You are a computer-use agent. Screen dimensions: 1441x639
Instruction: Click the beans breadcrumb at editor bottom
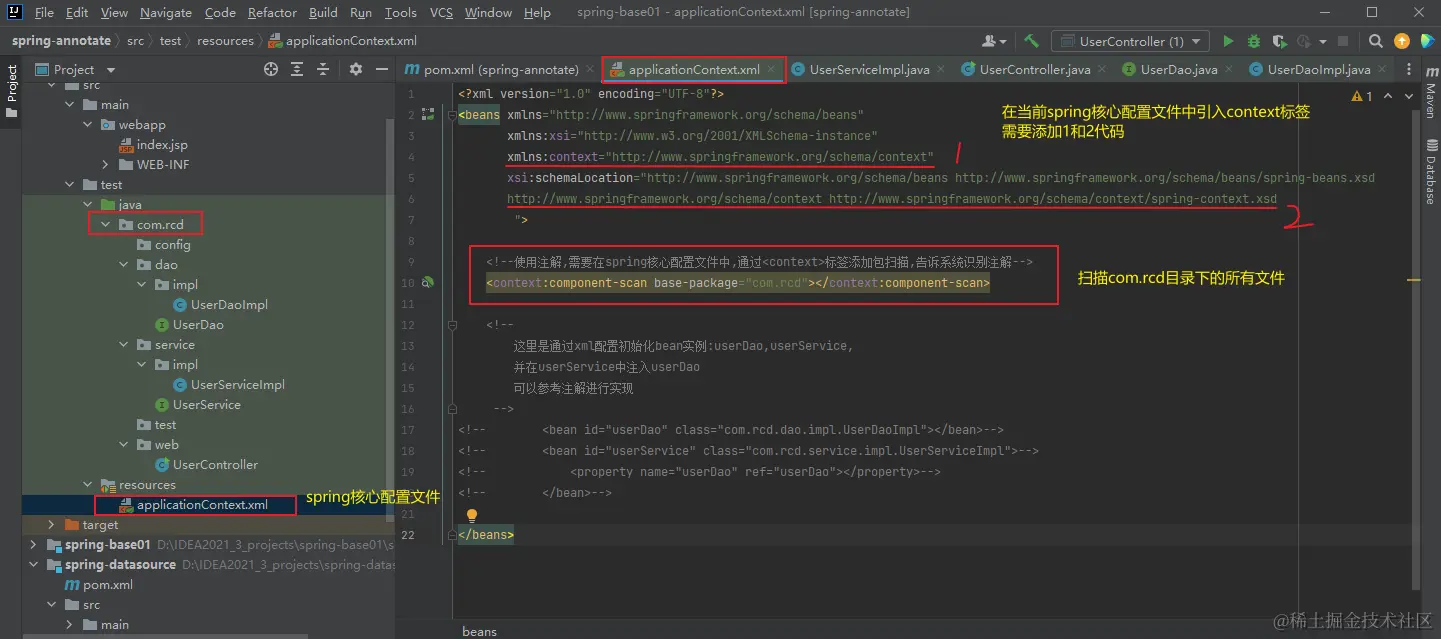click(x=480, y=631)
